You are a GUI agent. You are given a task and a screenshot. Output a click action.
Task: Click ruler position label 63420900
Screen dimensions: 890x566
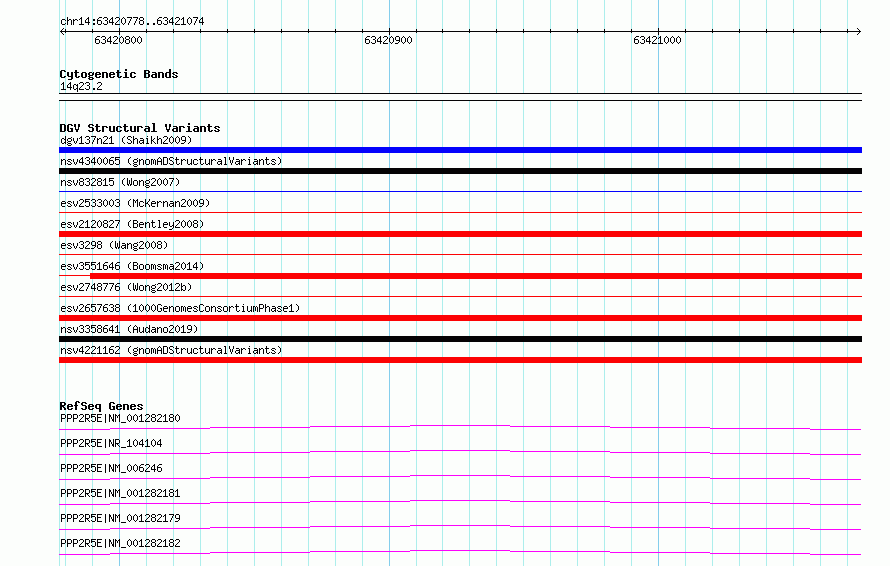coord(388,40)
